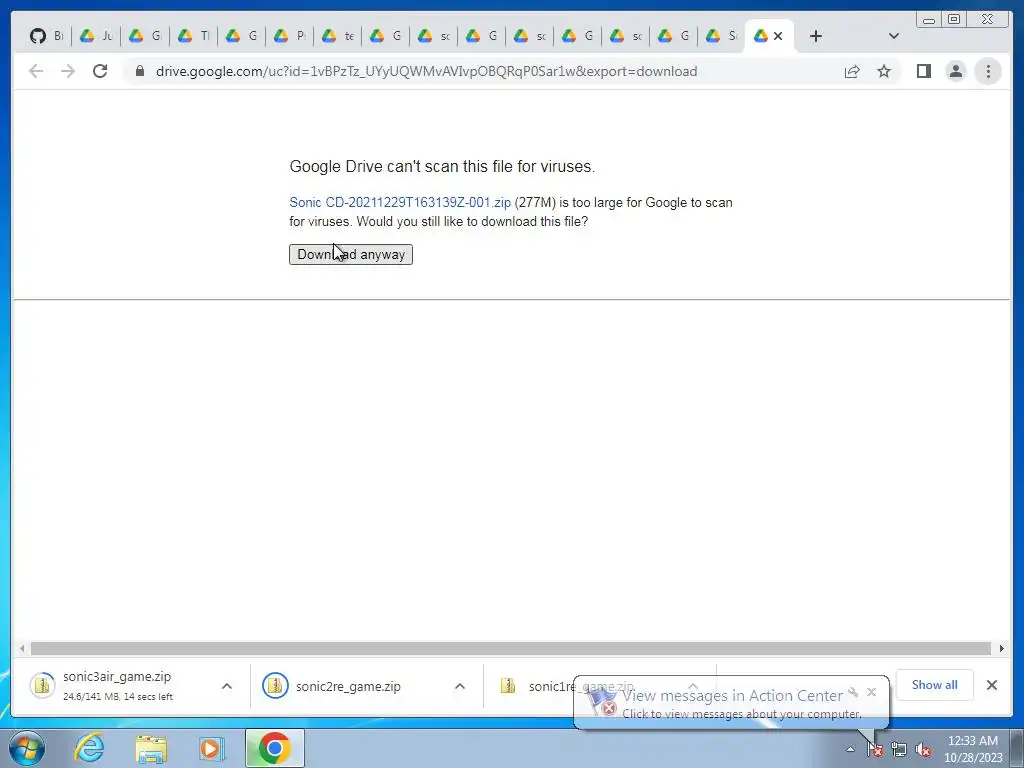Show all downloads
The image size is (1024, 768).
[935, 684]
